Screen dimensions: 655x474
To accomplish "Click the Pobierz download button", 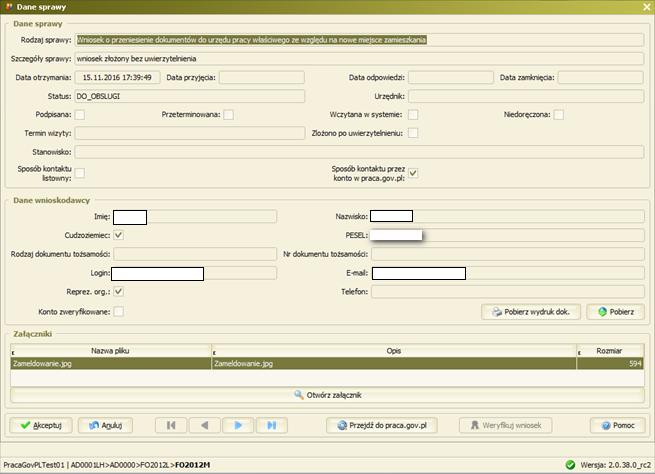I will coord(616,312).
